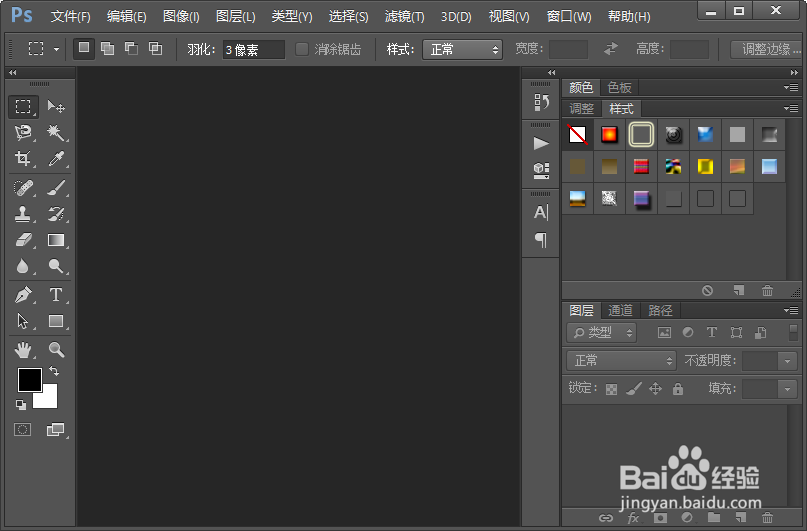Open the 文件(F) menu

coord(71,16)
